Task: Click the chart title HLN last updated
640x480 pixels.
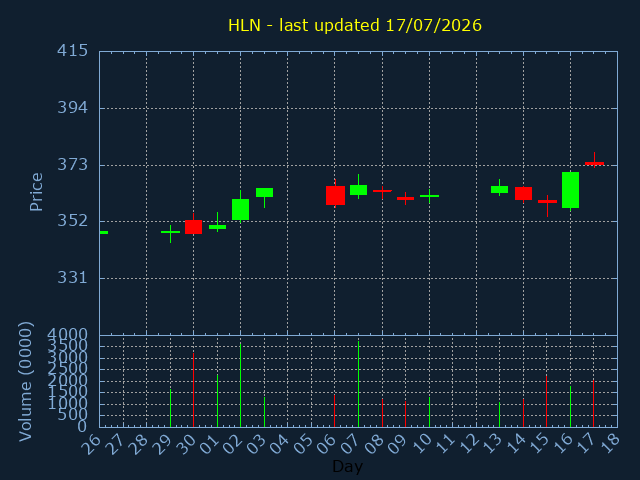Action: pos(355,25)
